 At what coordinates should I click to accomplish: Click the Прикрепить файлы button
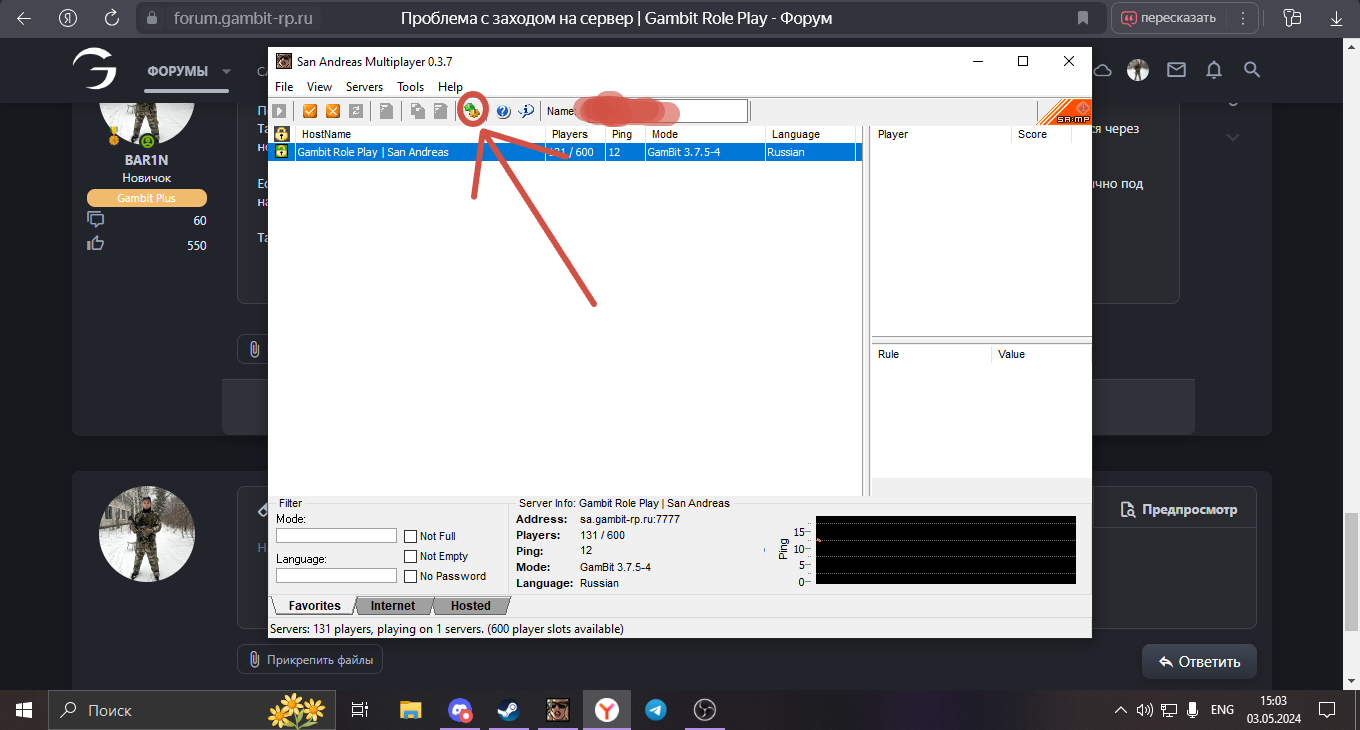(x=310, y=660)
